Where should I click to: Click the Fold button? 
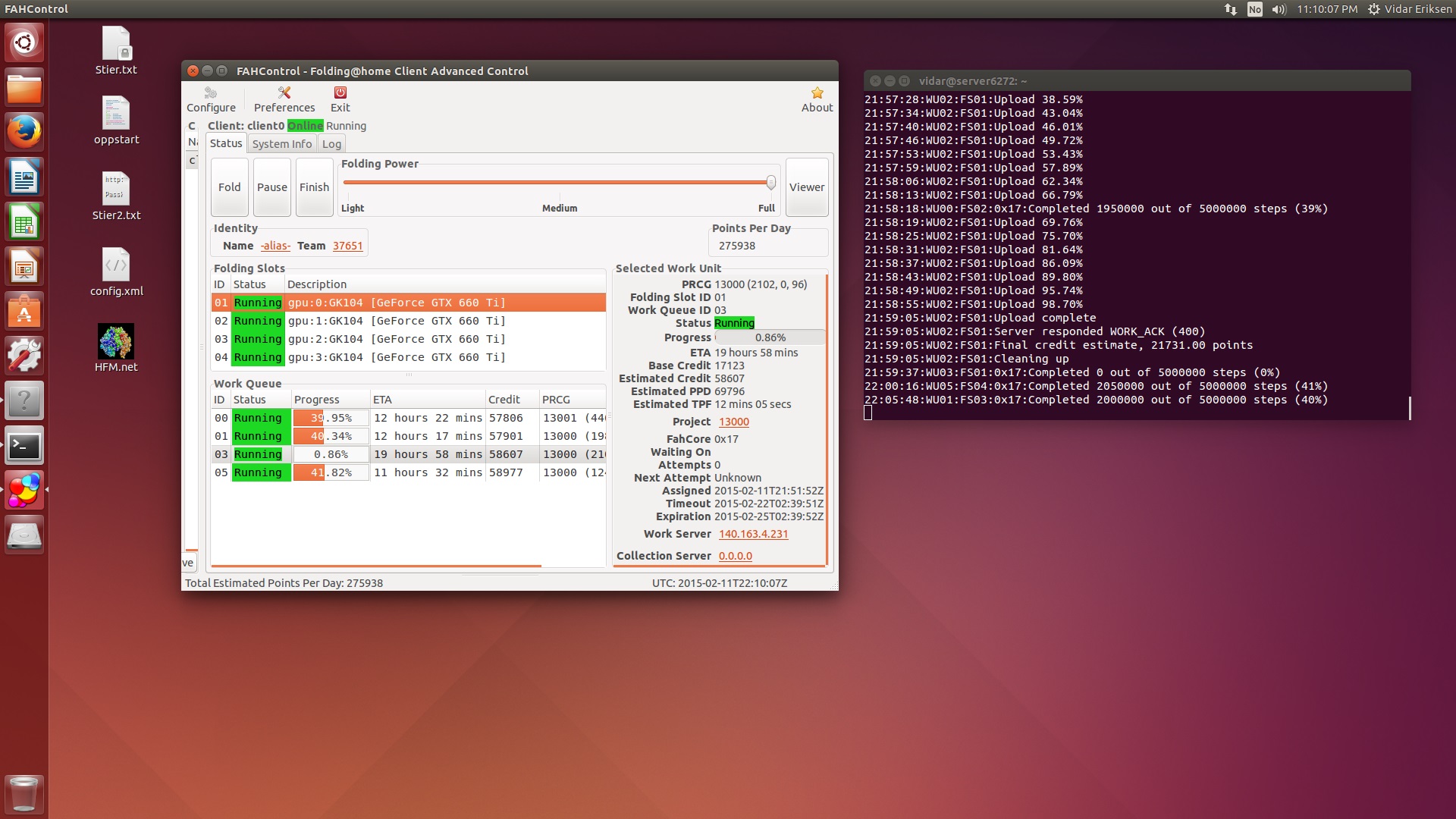(230, 187)
